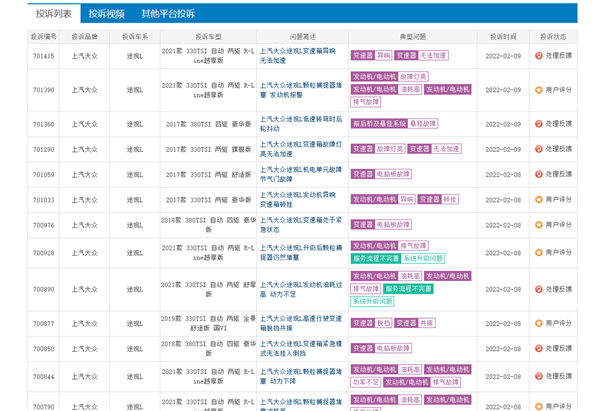Select complaint number 701415
The height and width of the screenshot is (411, 600).
[44, 56]
